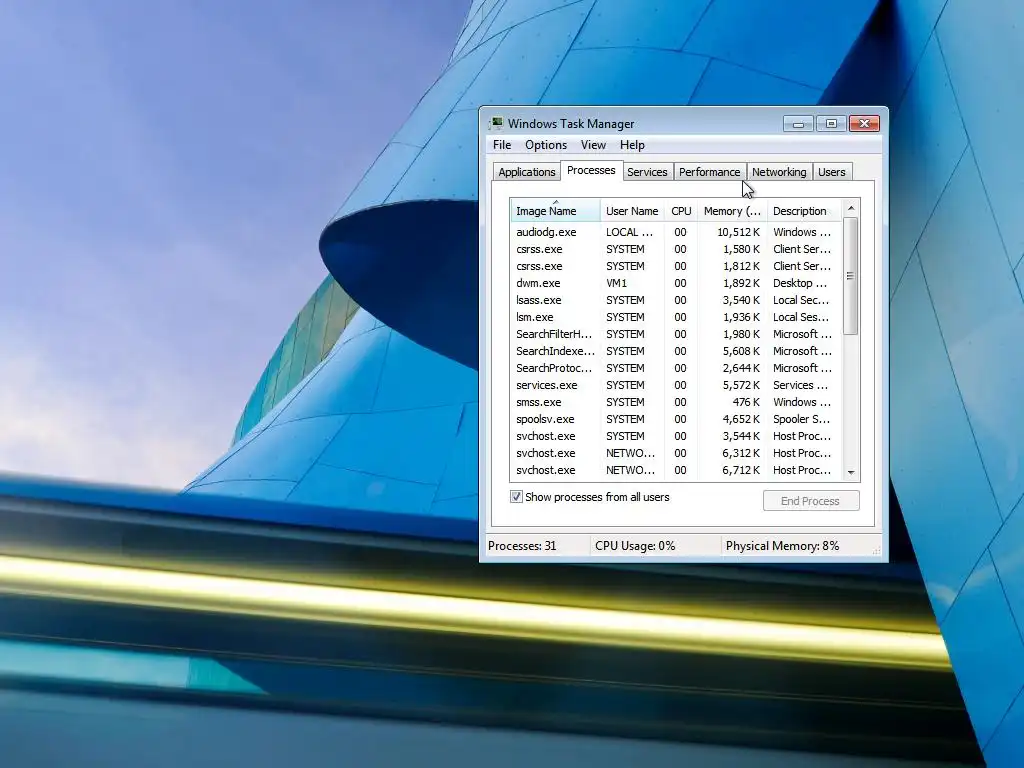Screen dimensions: 1024x768
Task: Select svchost.exe using 6,312 K memory
Action: tap(675, 453)
